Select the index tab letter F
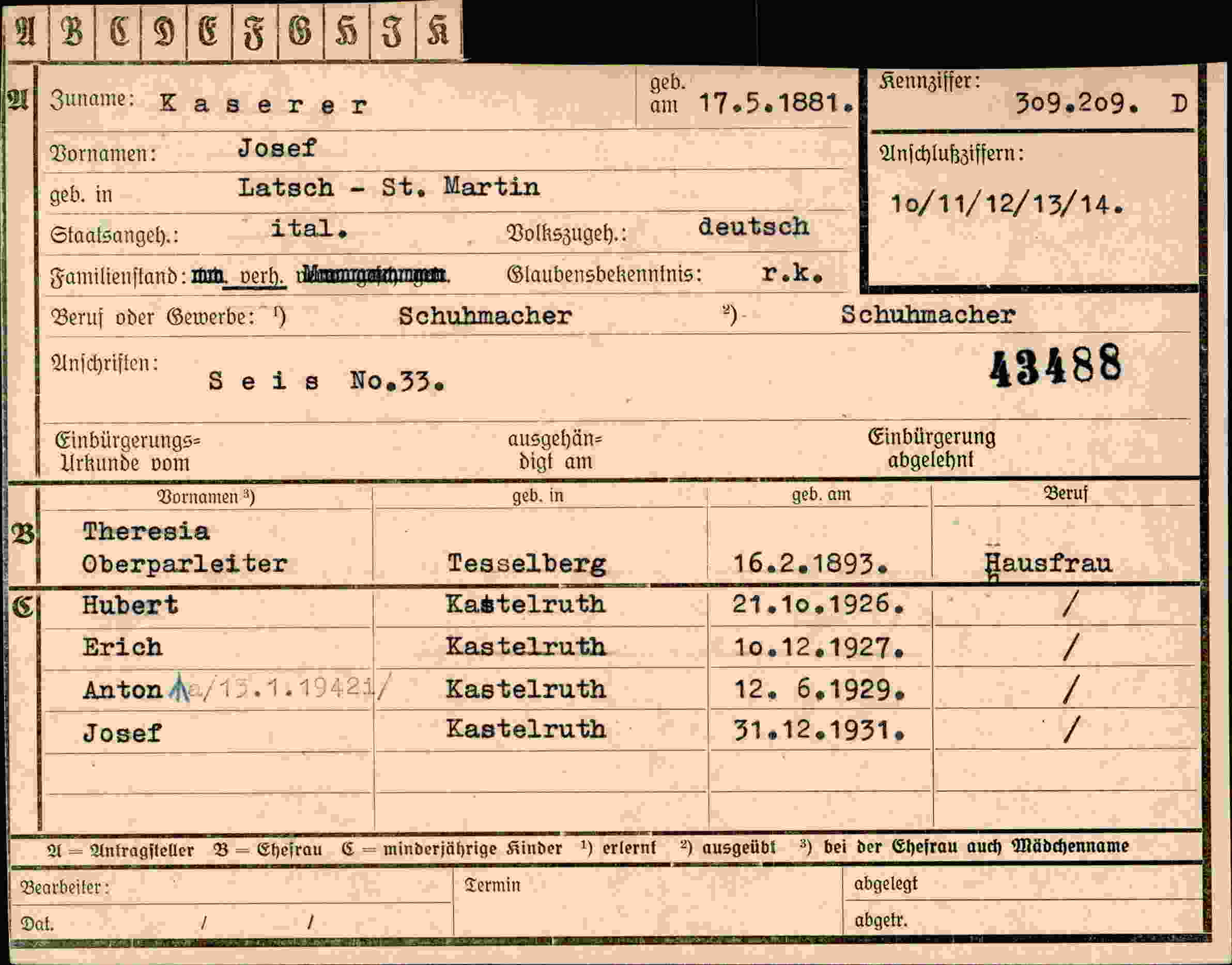The height and width of the screenshot is (965, 1232). 255,31
